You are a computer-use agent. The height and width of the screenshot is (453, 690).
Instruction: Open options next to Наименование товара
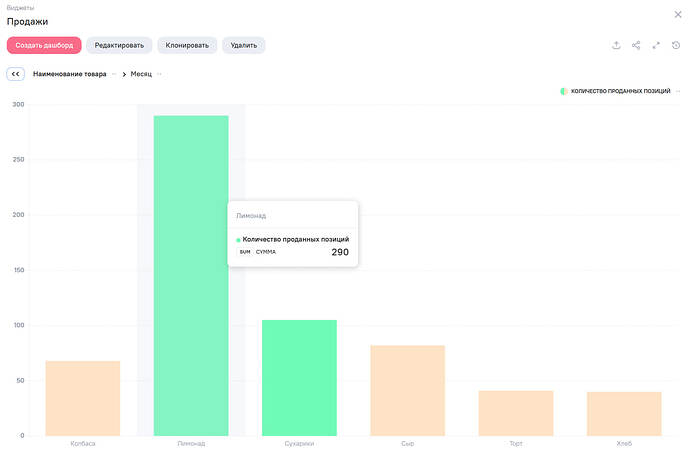point(113,74)
